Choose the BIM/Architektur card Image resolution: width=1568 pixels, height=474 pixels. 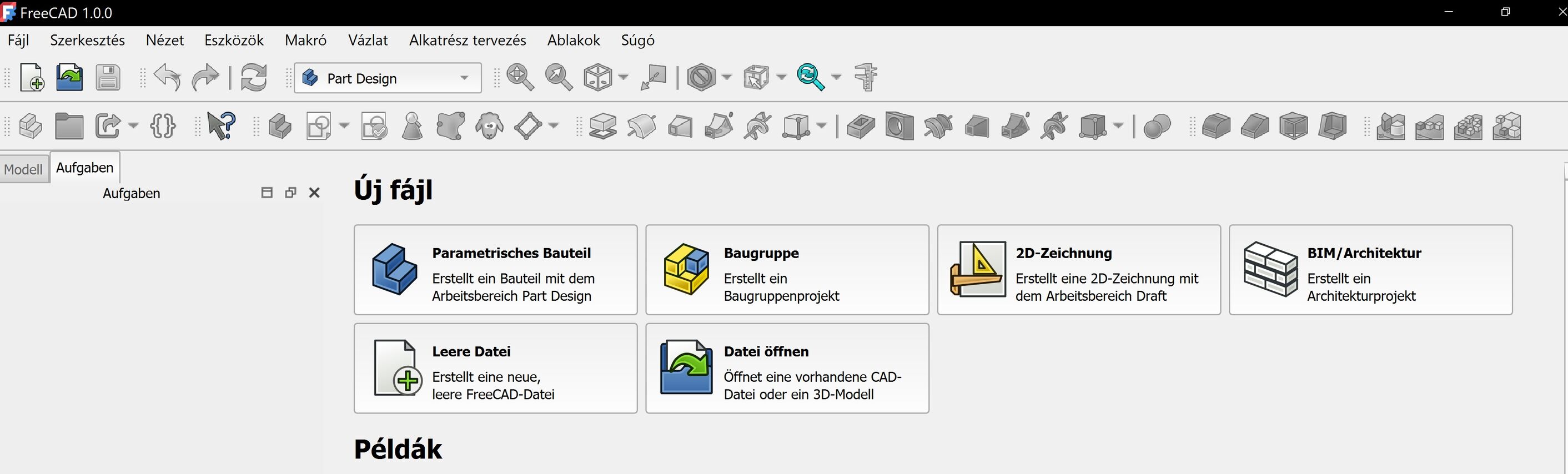click(1371, 270)
